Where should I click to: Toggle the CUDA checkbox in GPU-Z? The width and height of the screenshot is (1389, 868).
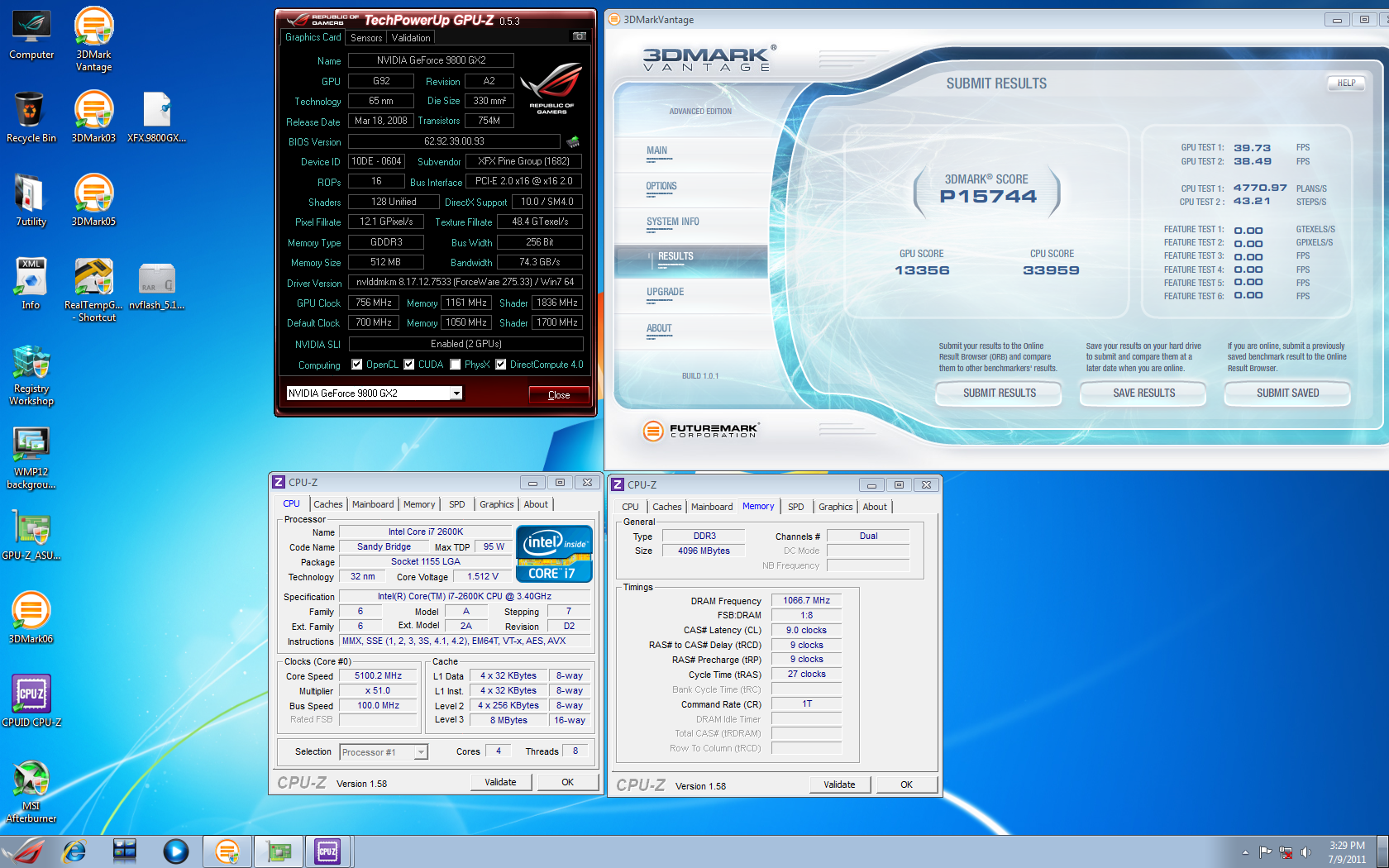[408, 365]
